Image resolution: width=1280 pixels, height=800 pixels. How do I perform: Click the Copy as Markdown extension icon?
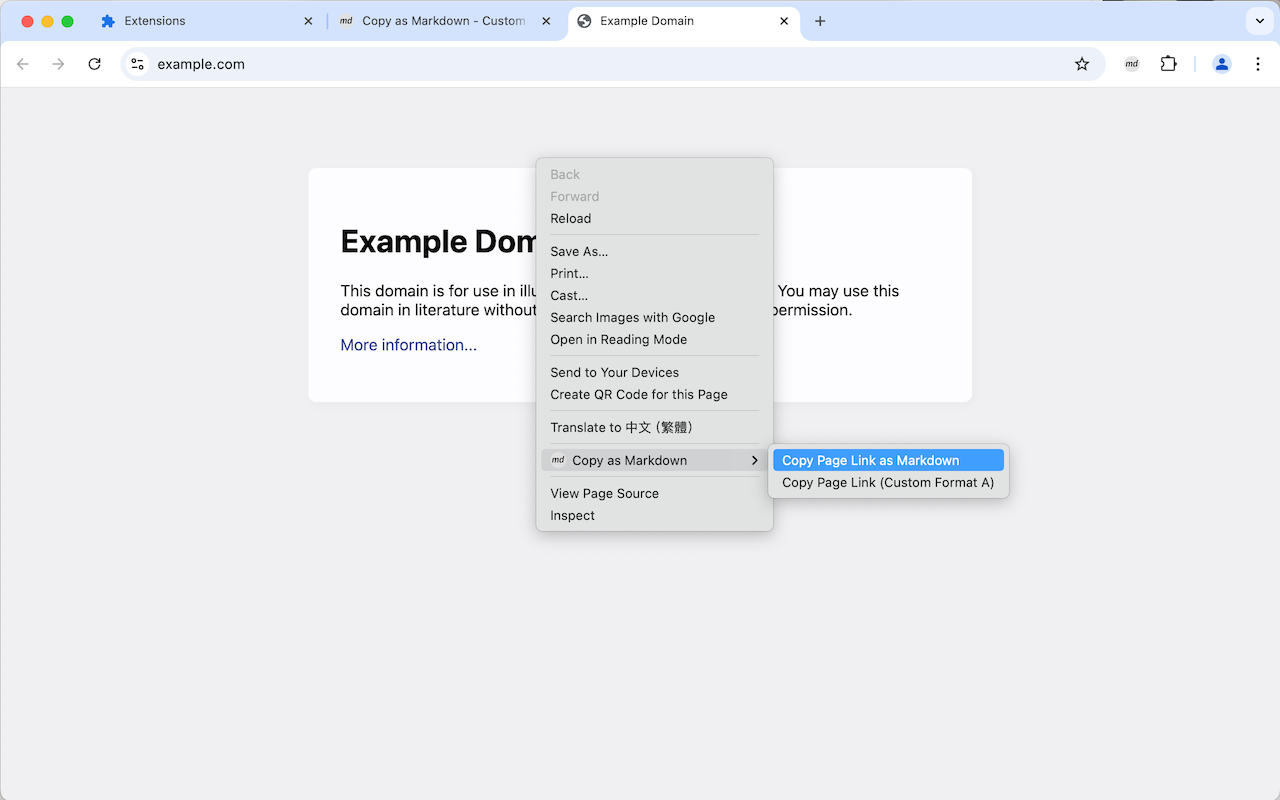(1131, 63)
